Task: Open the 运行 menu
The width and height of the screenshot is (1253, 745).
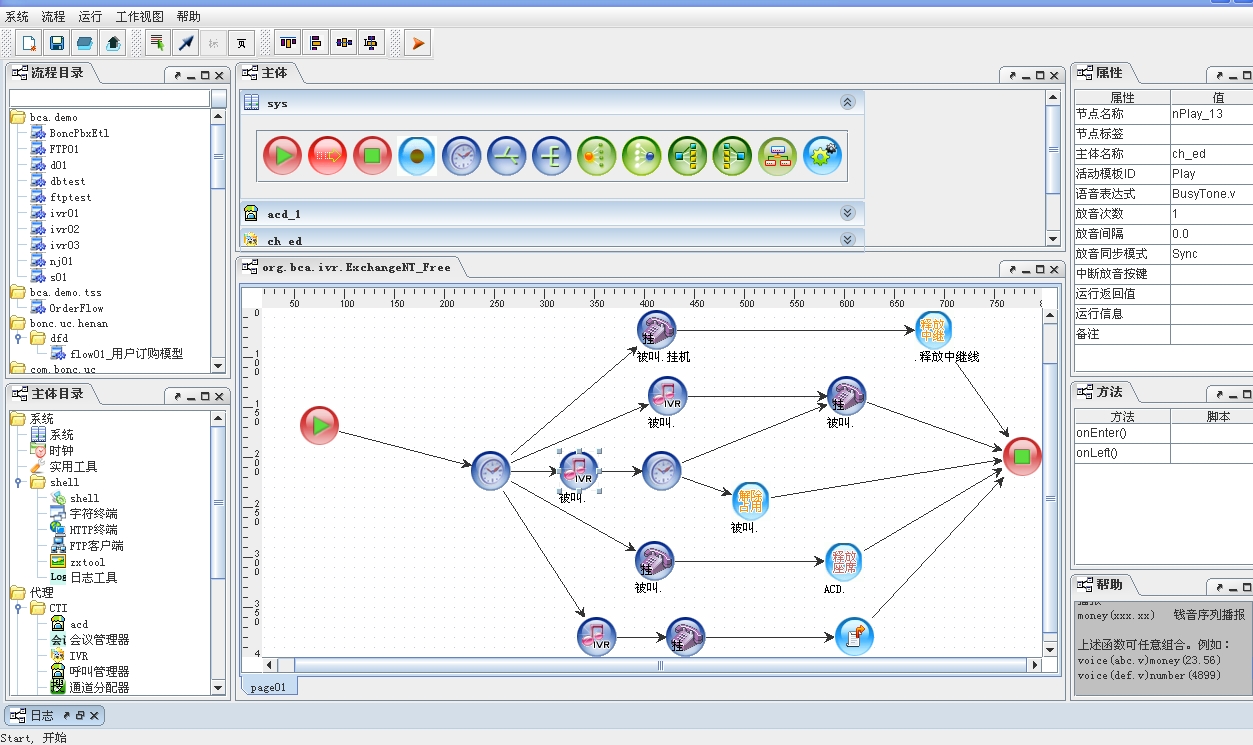Action: tap(90, 17)
